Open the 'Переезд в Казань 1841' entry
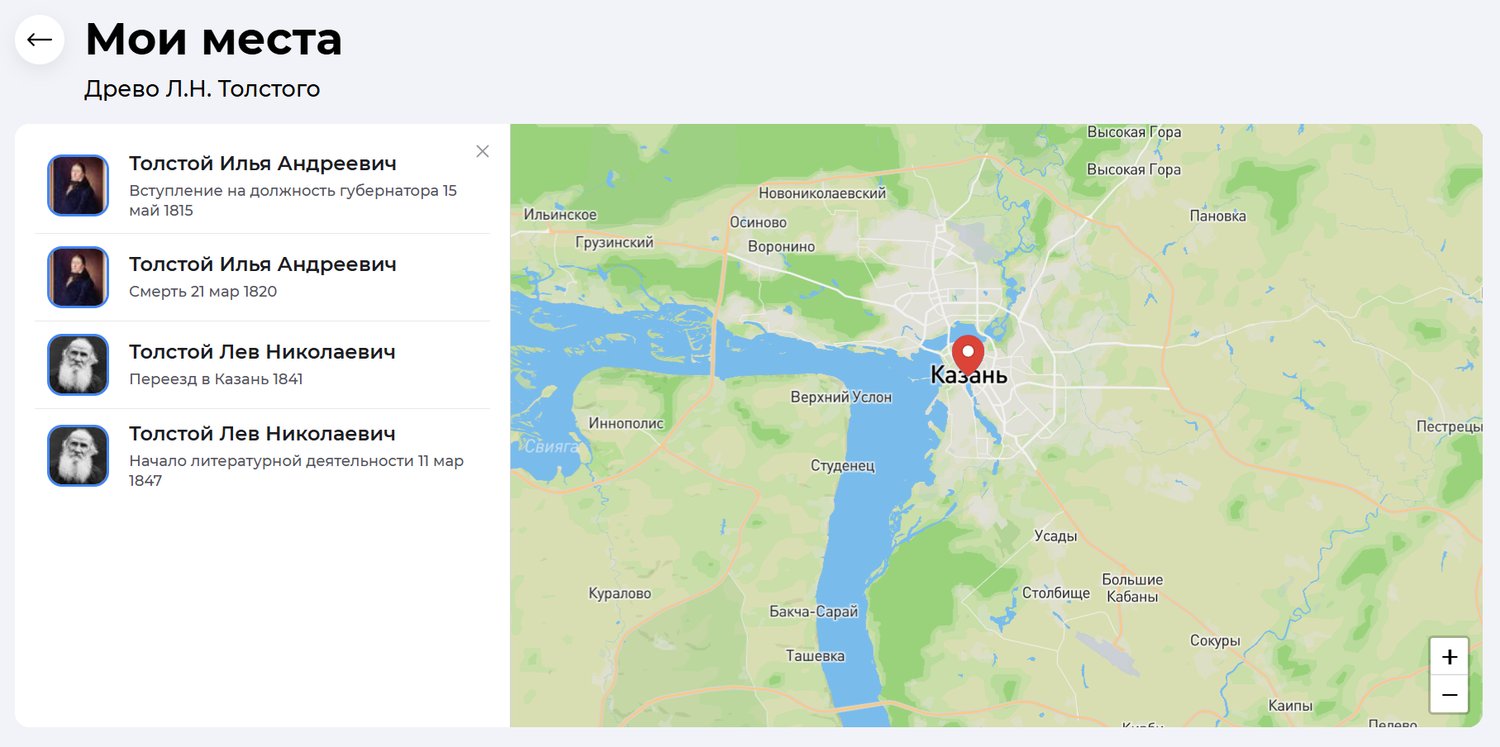The height and width of the screenshot is (747, 1500). coord(216,379)
